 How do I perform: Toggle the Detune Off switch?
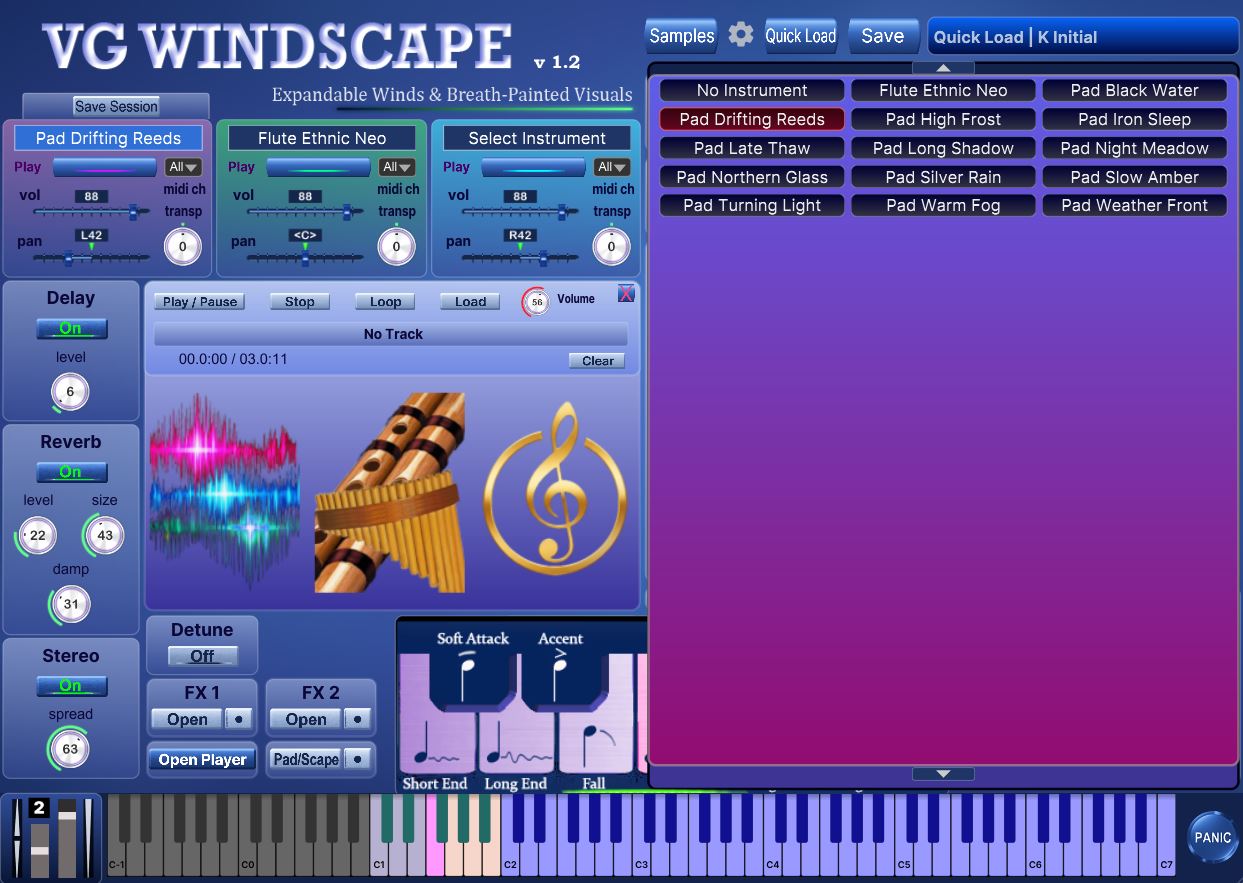pyautogui.click(x=202, y=656)
